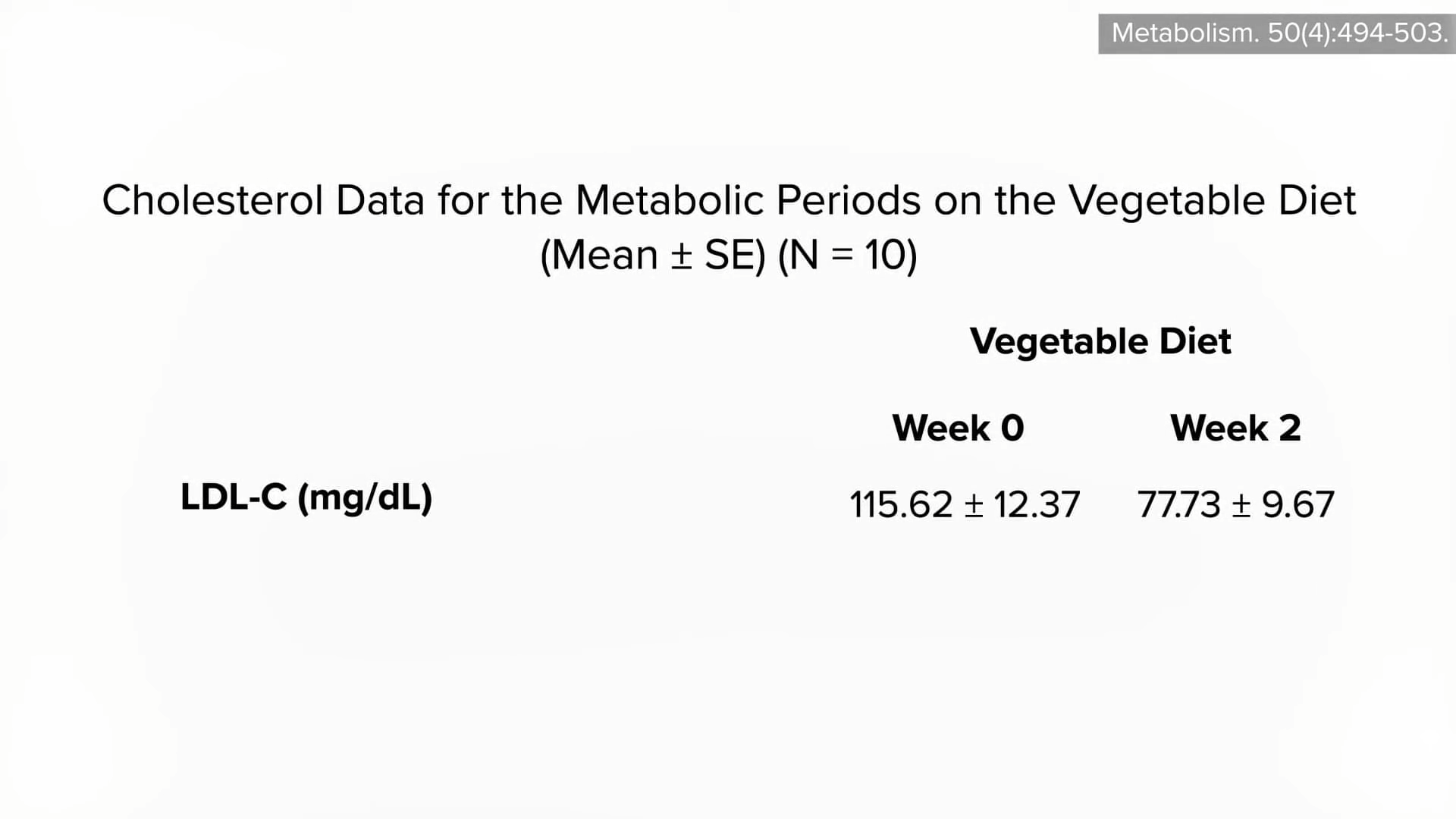
Task: Click the word Data in the title
Action: pos(379,201)
